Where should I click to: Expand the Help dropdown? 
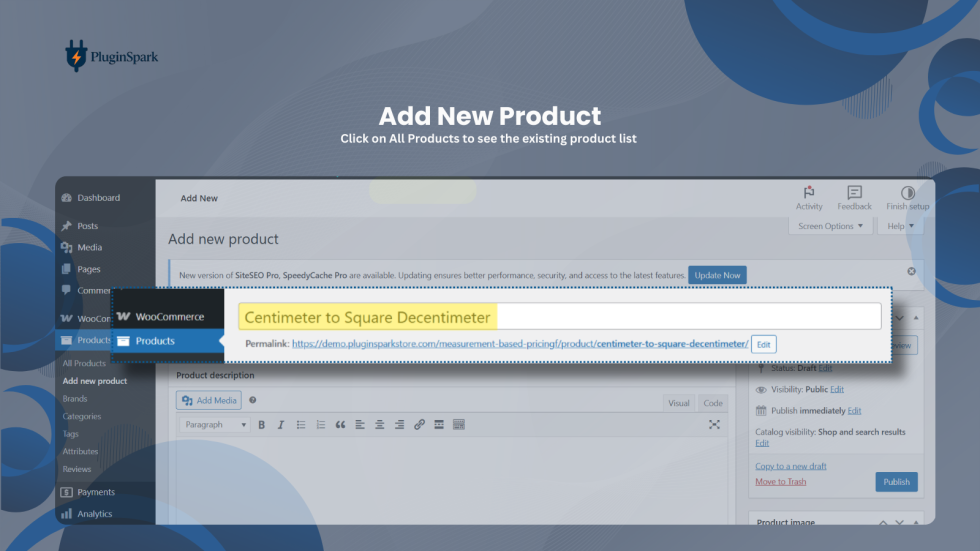[900, 226]
